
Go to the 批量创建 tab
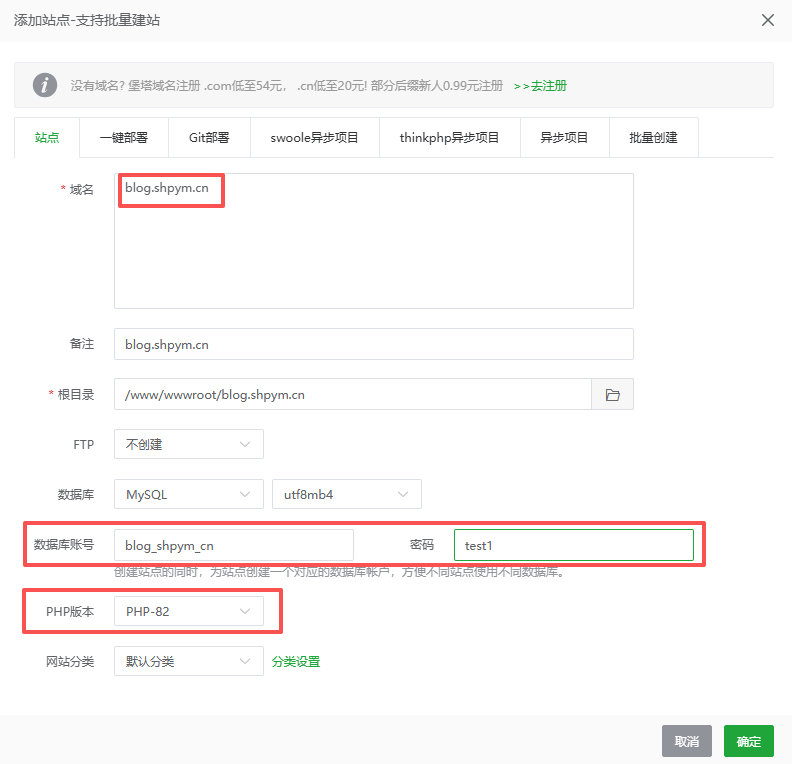click(653, 138)
